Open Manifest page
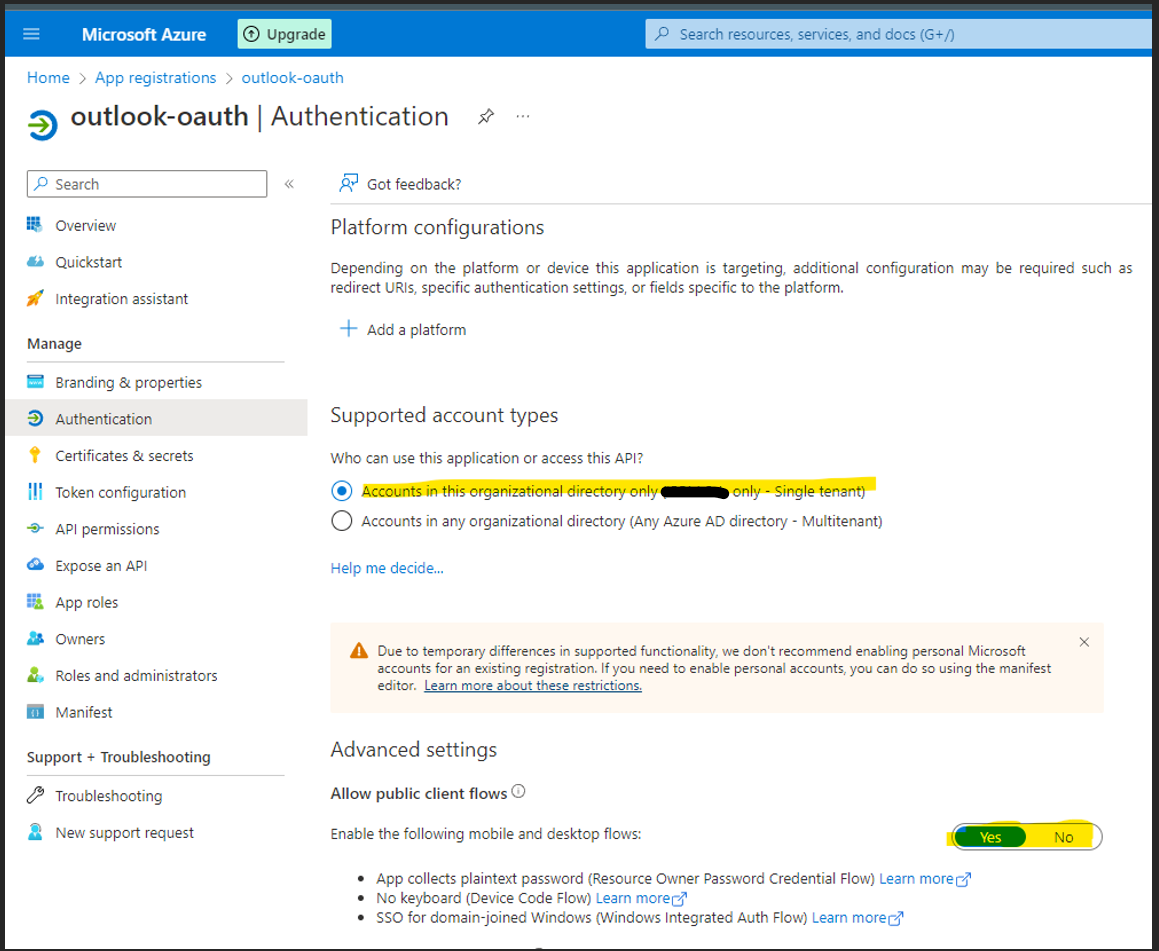 click(x=84, y=712)
